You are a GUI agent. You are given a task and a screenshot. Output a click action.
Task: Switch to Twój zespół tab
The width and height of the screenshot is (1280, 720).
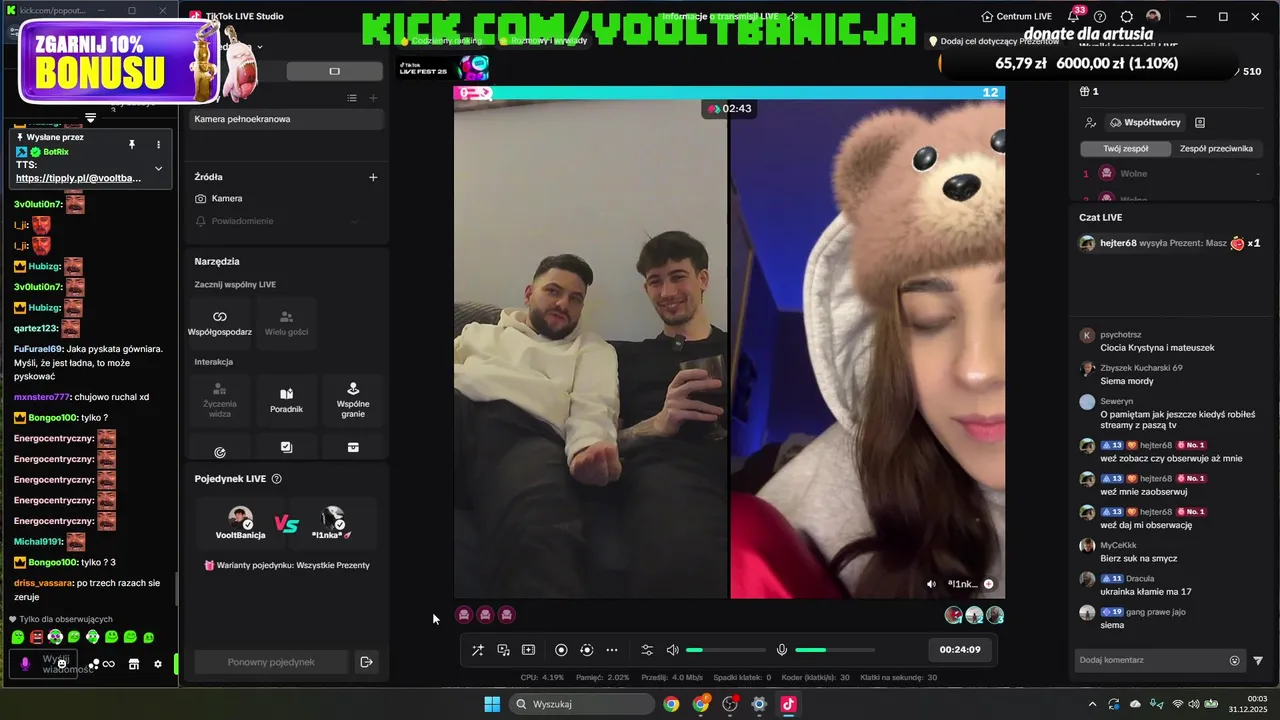click(x=1125, y=148)
